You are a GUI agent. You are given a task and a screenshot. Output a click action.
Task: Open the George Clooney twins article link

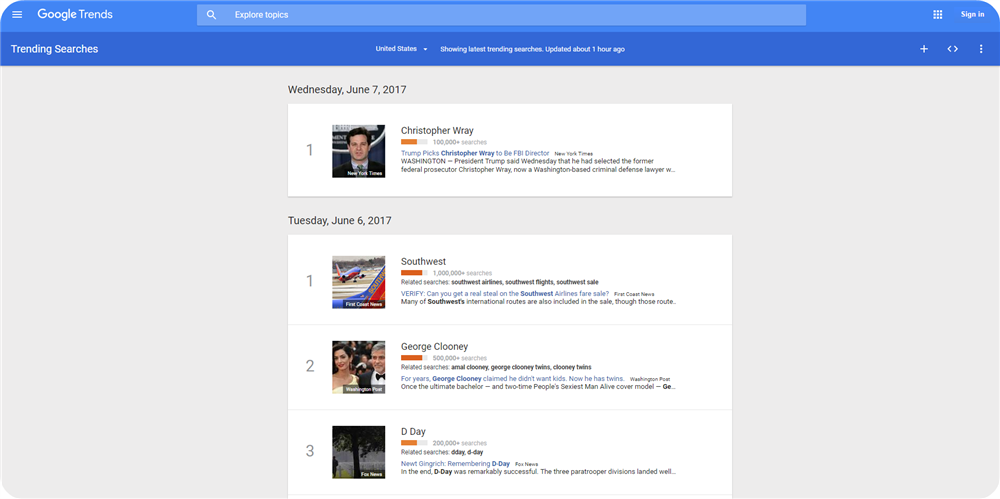(x=512, y=378)
